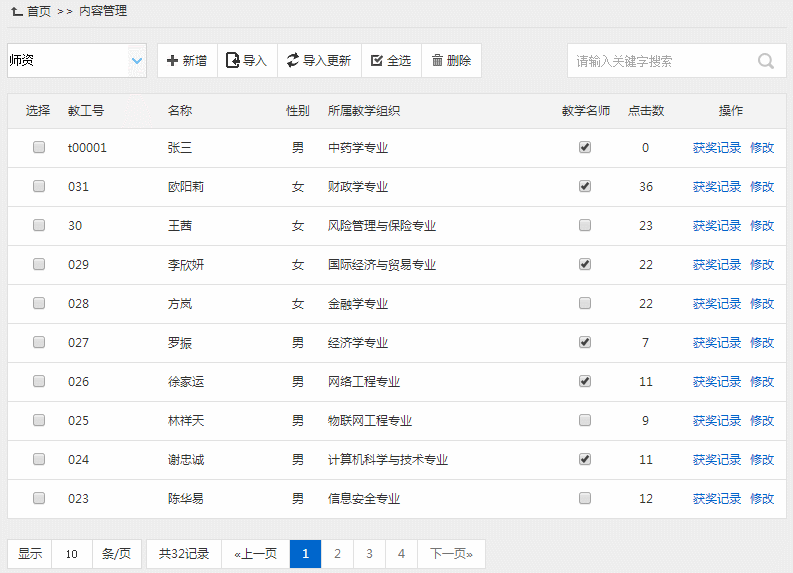
Task: Click the 导入更新 refresh button
Action: [x=318, y=61]
